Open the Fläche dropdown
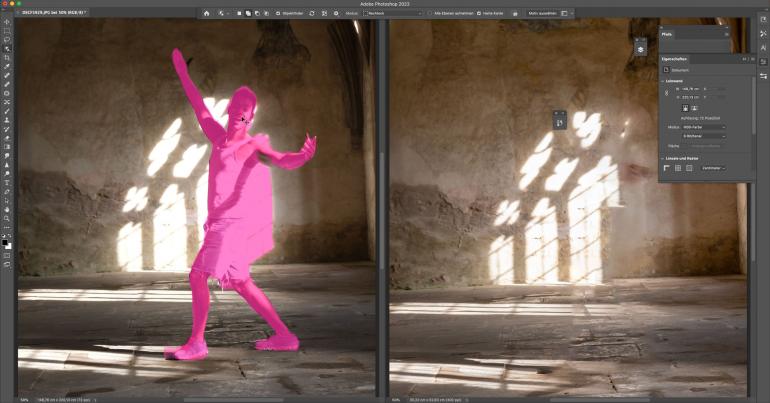The width and height of the screenshot is (770, 403). coord(704,146)
